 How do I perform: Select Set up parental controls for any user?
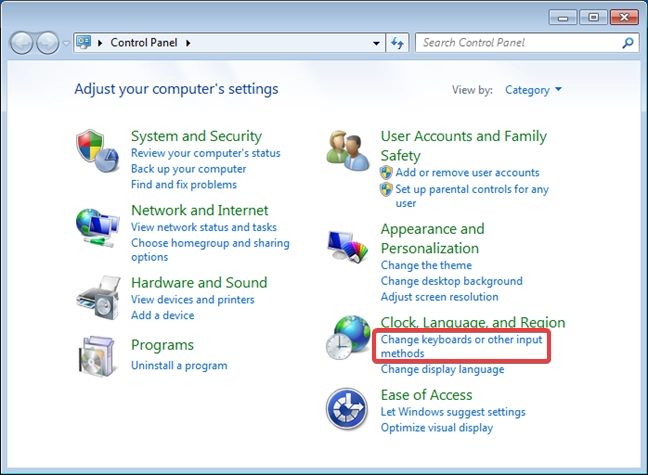[472, 196]
